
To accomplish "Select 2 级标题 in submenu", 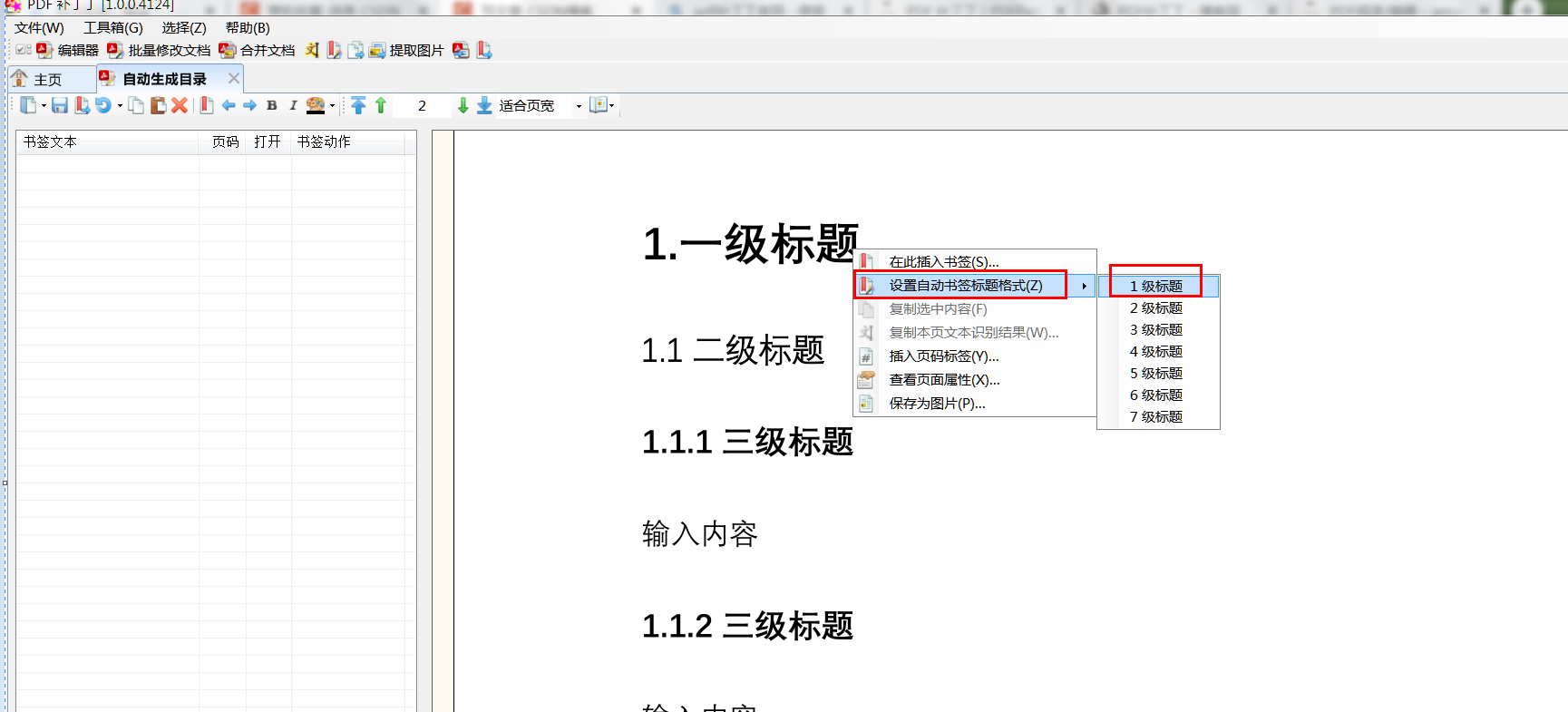I will point(1158,307).
